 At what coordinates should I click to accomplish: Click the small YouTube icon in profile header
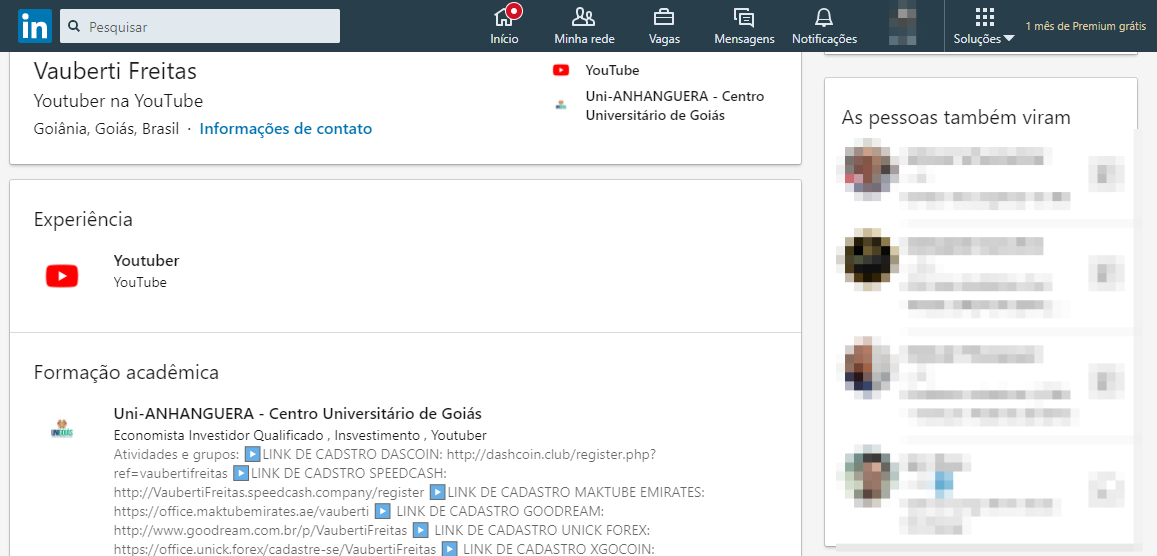point(561,71)
